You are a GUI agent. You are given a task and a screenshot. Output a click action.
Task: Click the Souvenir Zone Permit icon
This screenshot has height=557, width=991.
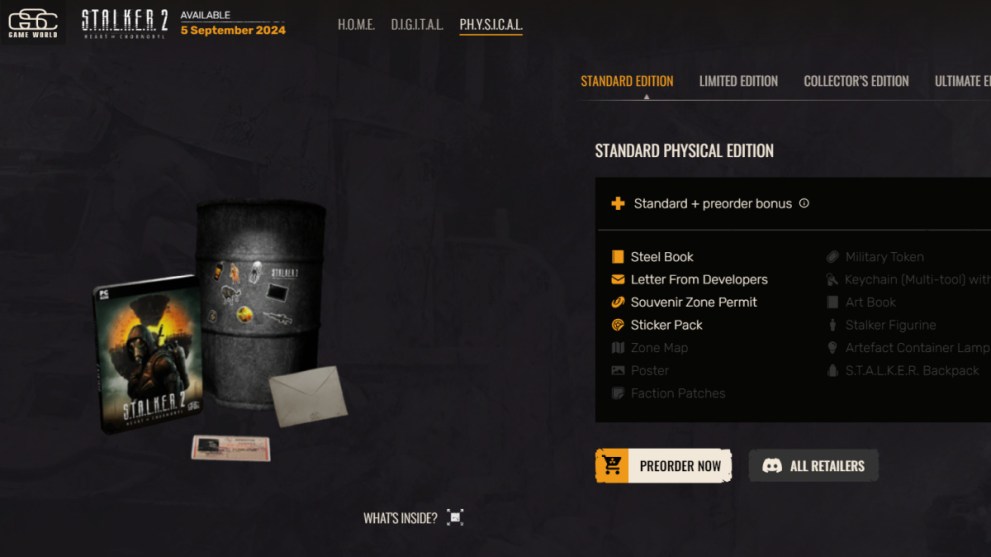[617, 302]
